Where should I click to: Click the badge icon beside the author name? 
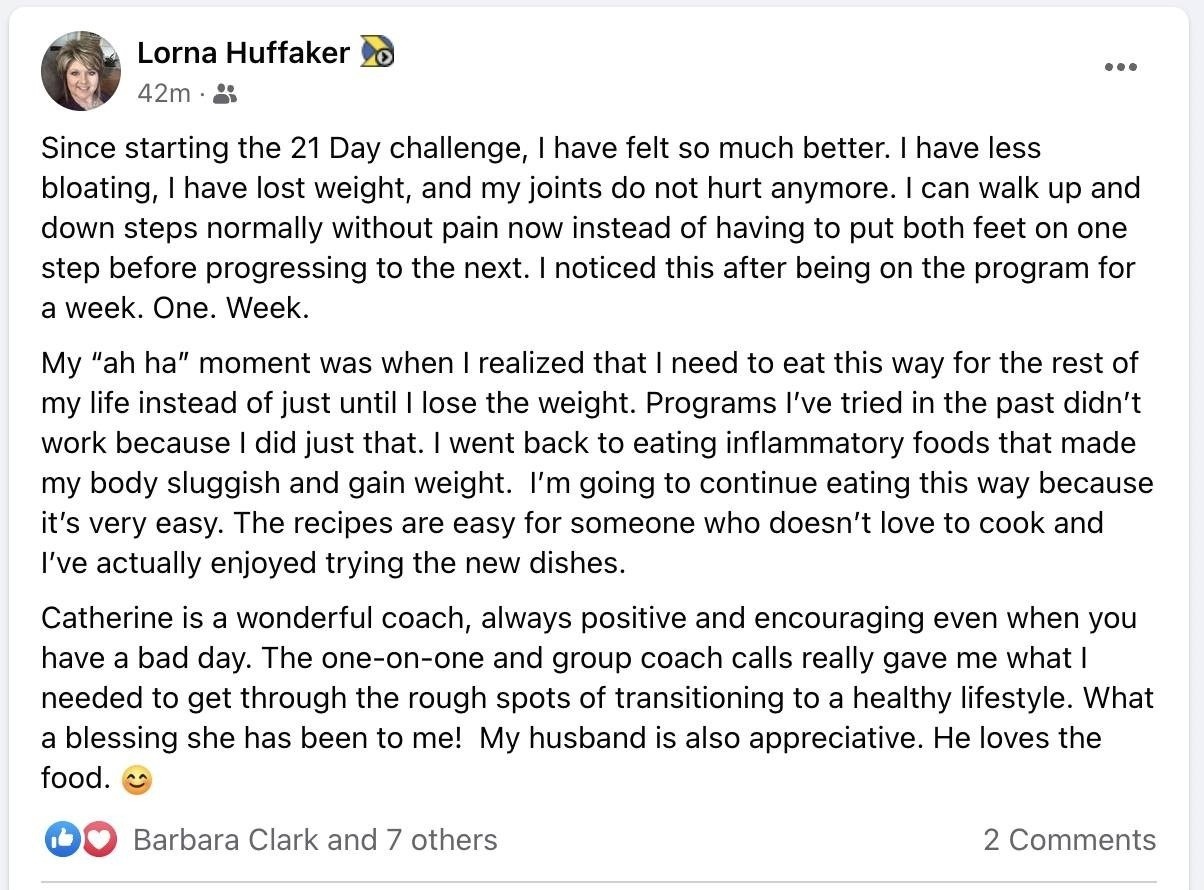[377, 52]
